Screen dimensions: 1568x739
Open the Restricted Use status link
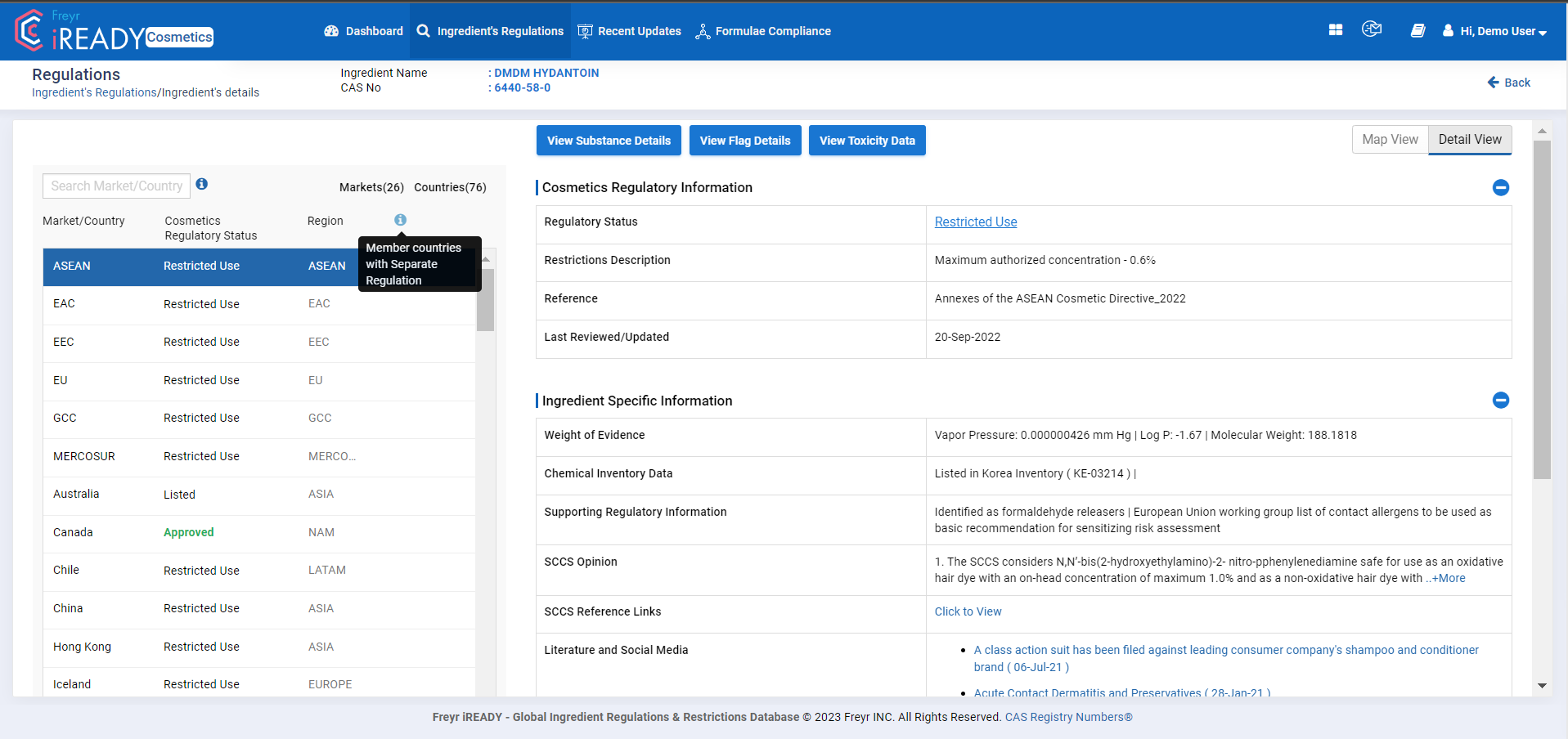point(975,222)
